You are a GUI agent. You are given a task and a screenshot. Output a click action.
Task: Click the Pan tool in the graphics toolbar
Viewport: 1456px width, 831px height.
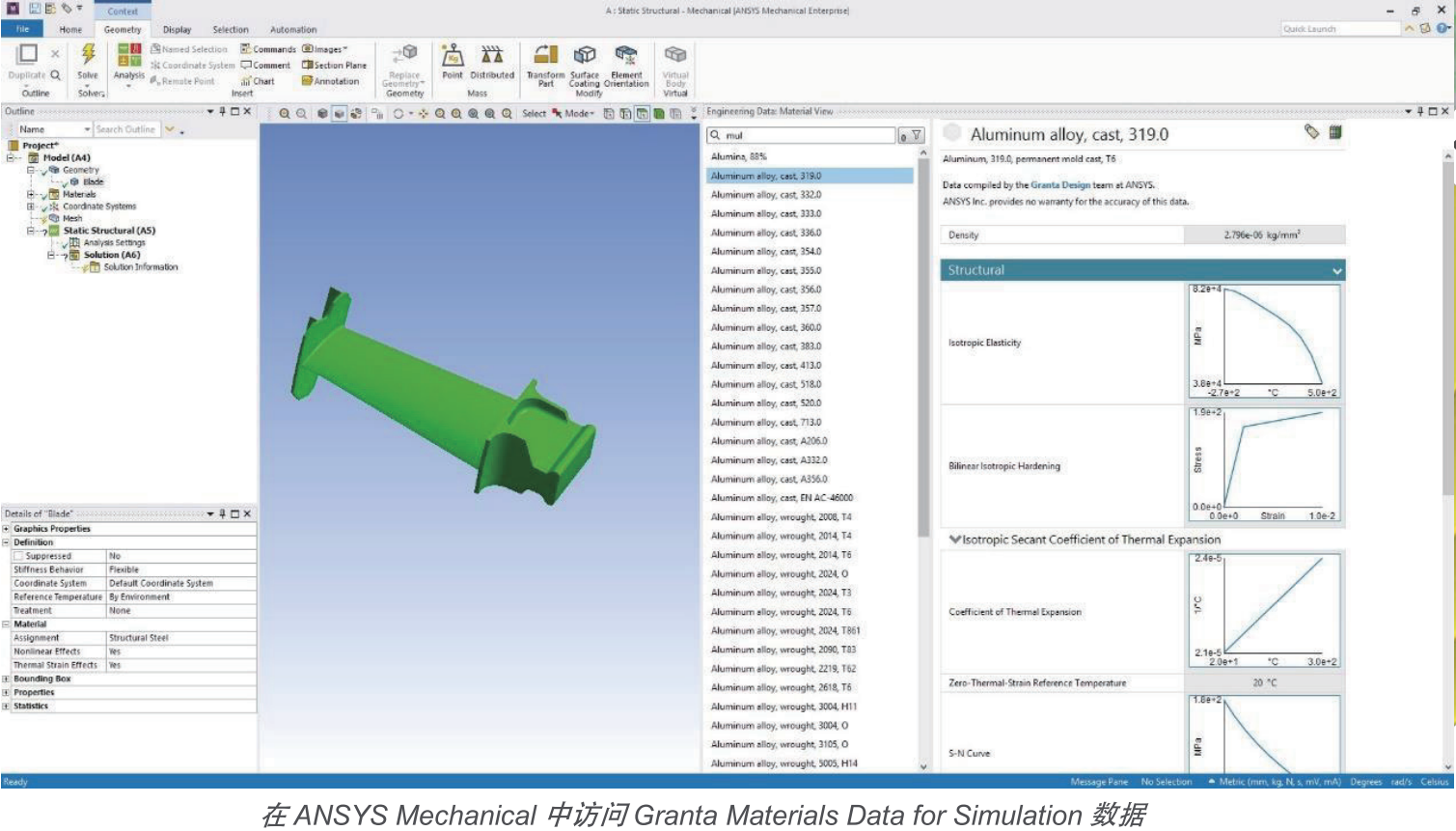pos(424,114)
